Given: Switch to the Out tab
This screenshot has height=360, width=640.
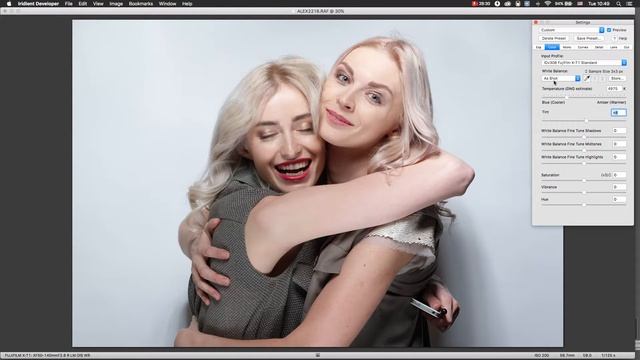Looking at the screenshot, I should pyautogui.click(x=626, y=47).
